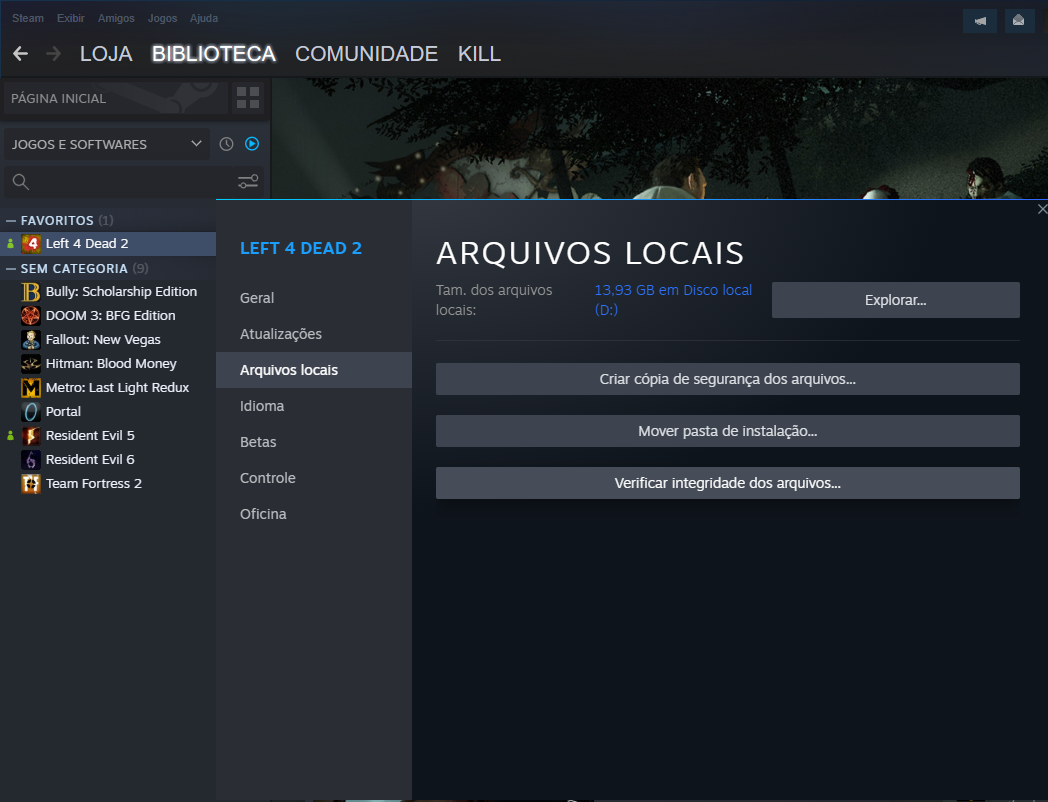Screen dimensions: 1048x802
Task: Select the Betas properties section
Action: click(314, 442)
